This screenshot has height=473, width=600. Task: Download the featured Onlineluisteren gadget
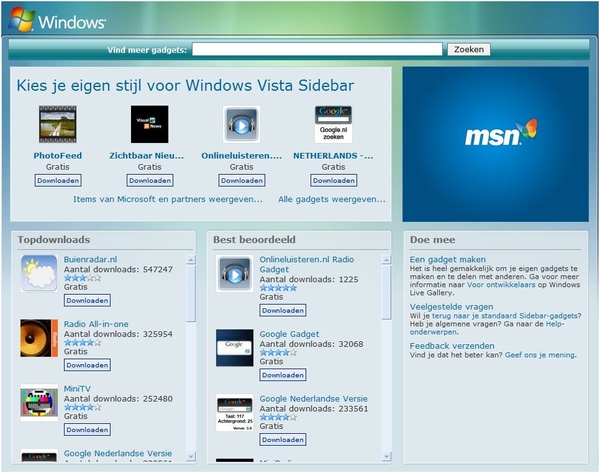click(242, 181)
